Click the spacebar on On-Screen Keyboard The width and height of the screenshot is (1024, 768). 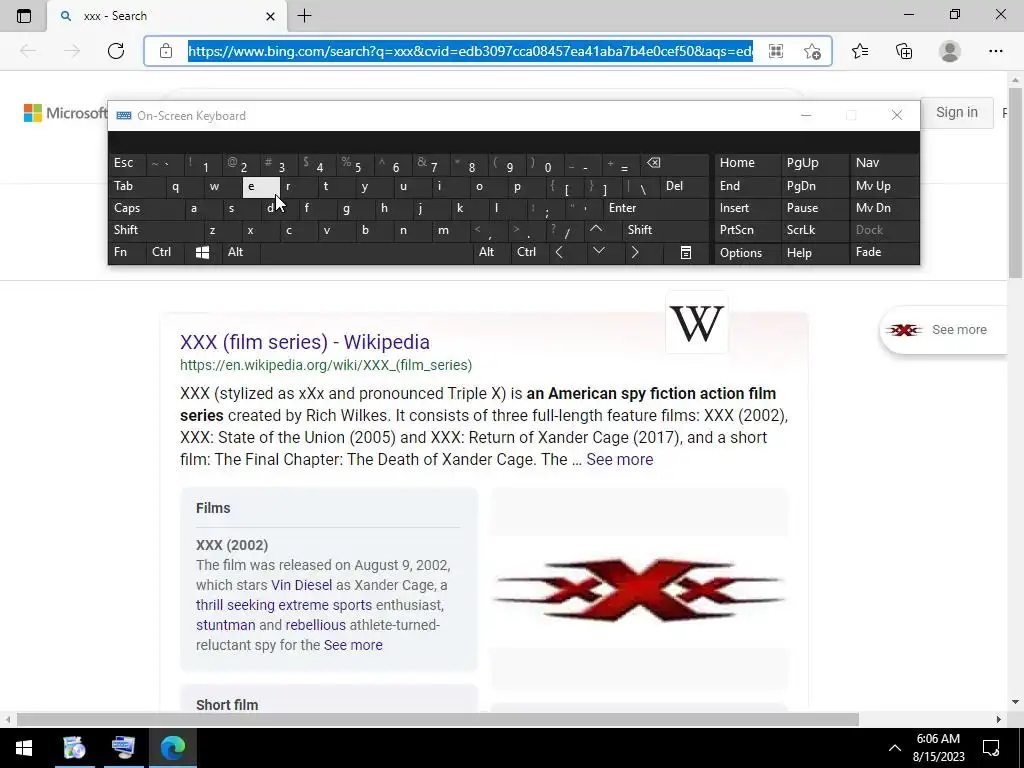pos(367,253)
